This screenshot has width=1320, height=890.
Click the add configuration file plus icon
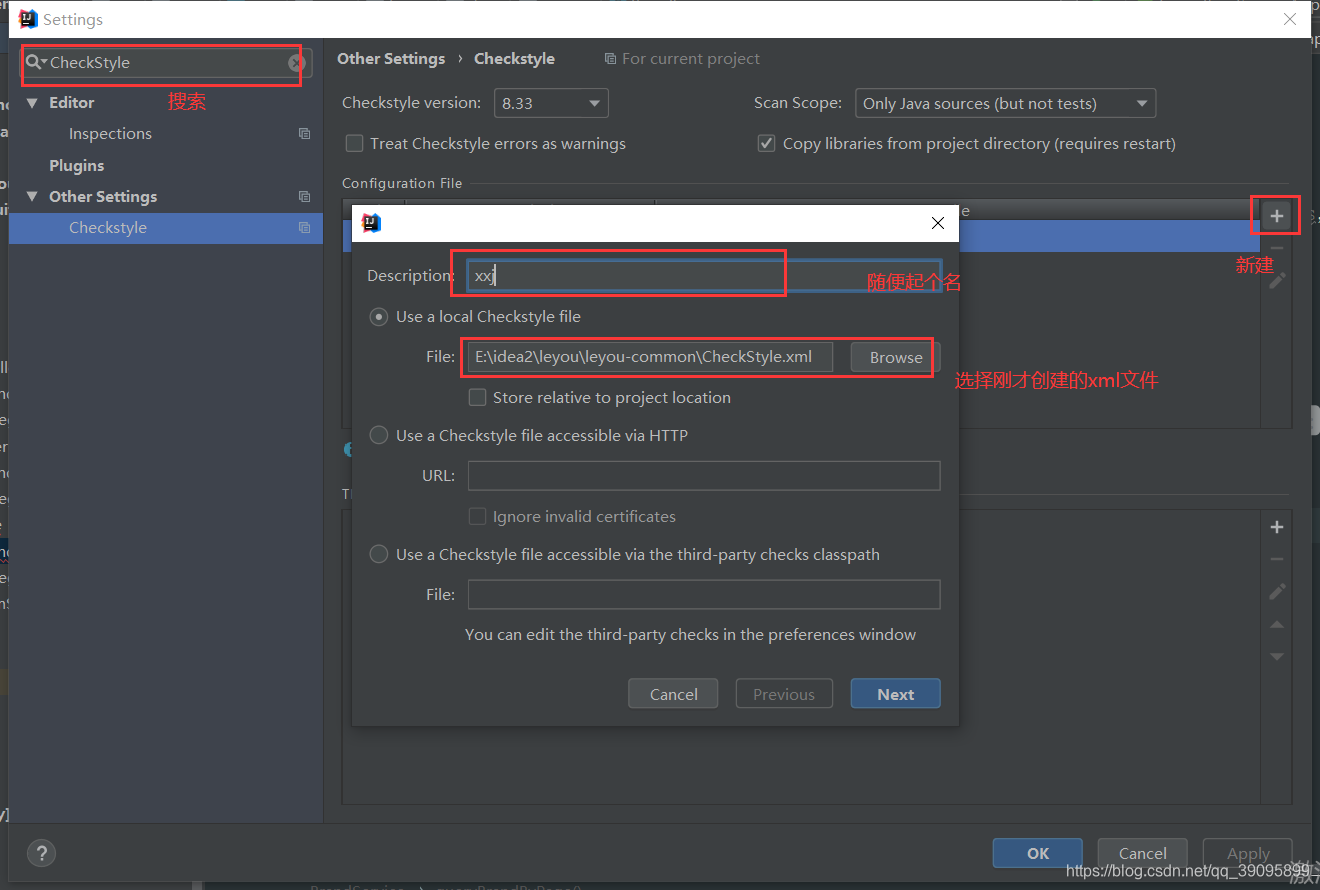1276,216
